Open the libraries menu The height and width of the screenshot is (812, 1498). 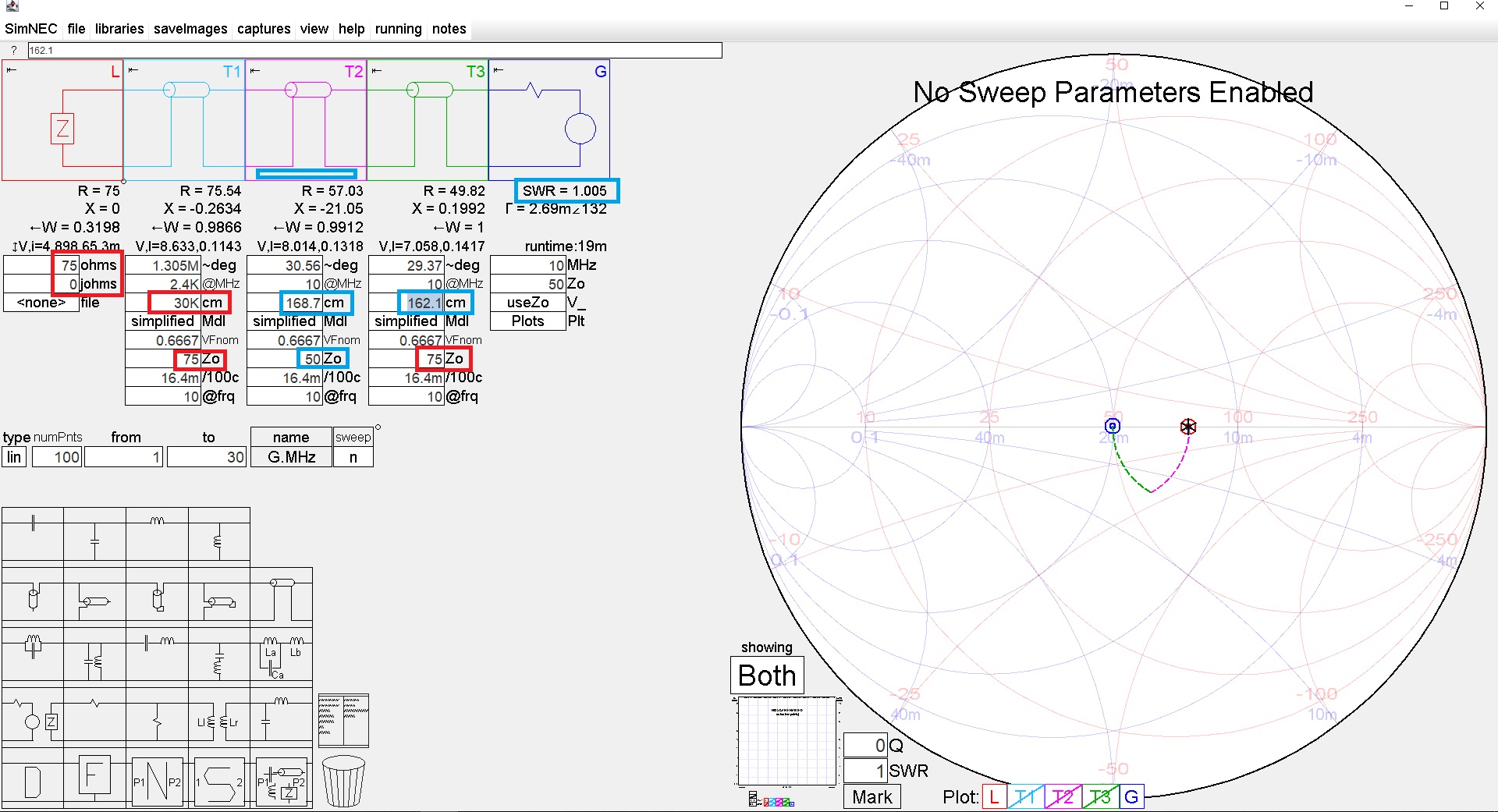119,29
